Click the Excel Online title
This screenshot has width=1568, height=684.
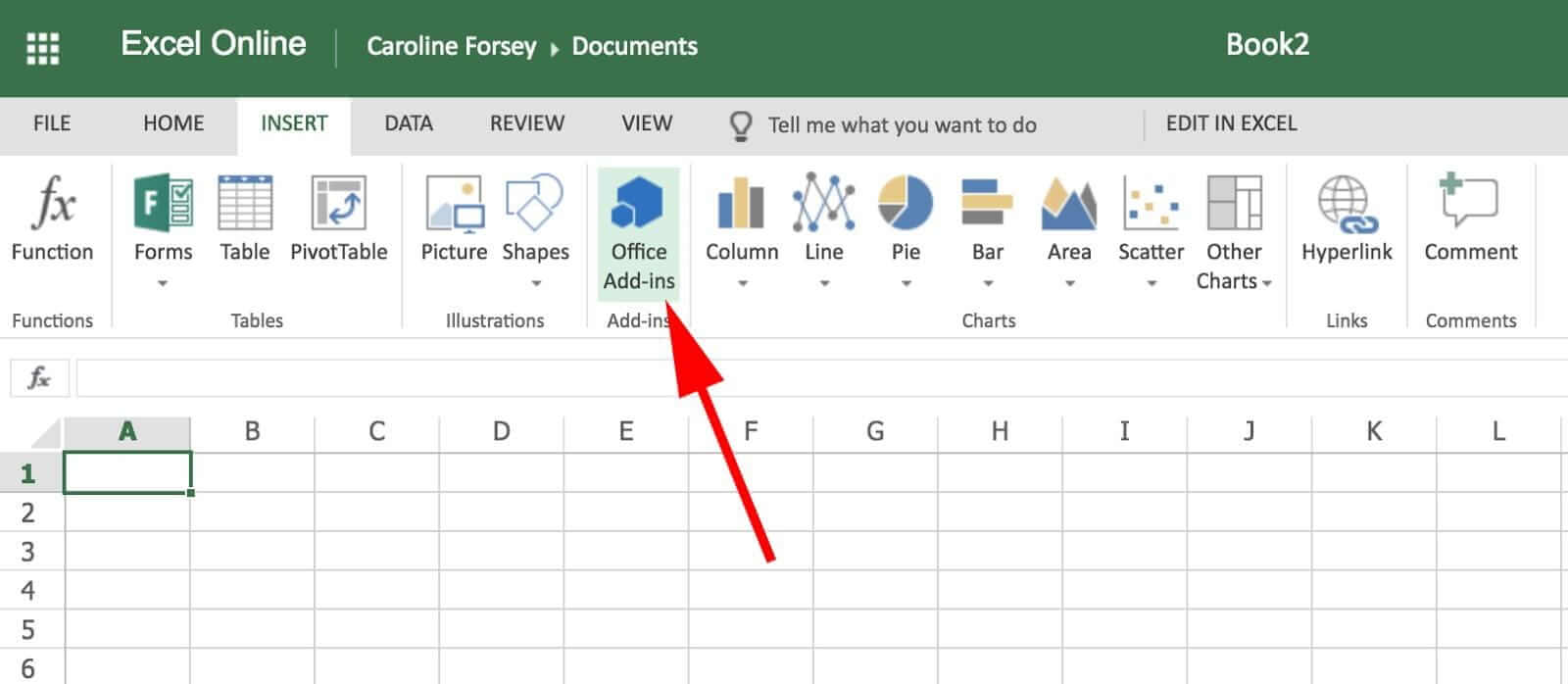tap(214, 44)
